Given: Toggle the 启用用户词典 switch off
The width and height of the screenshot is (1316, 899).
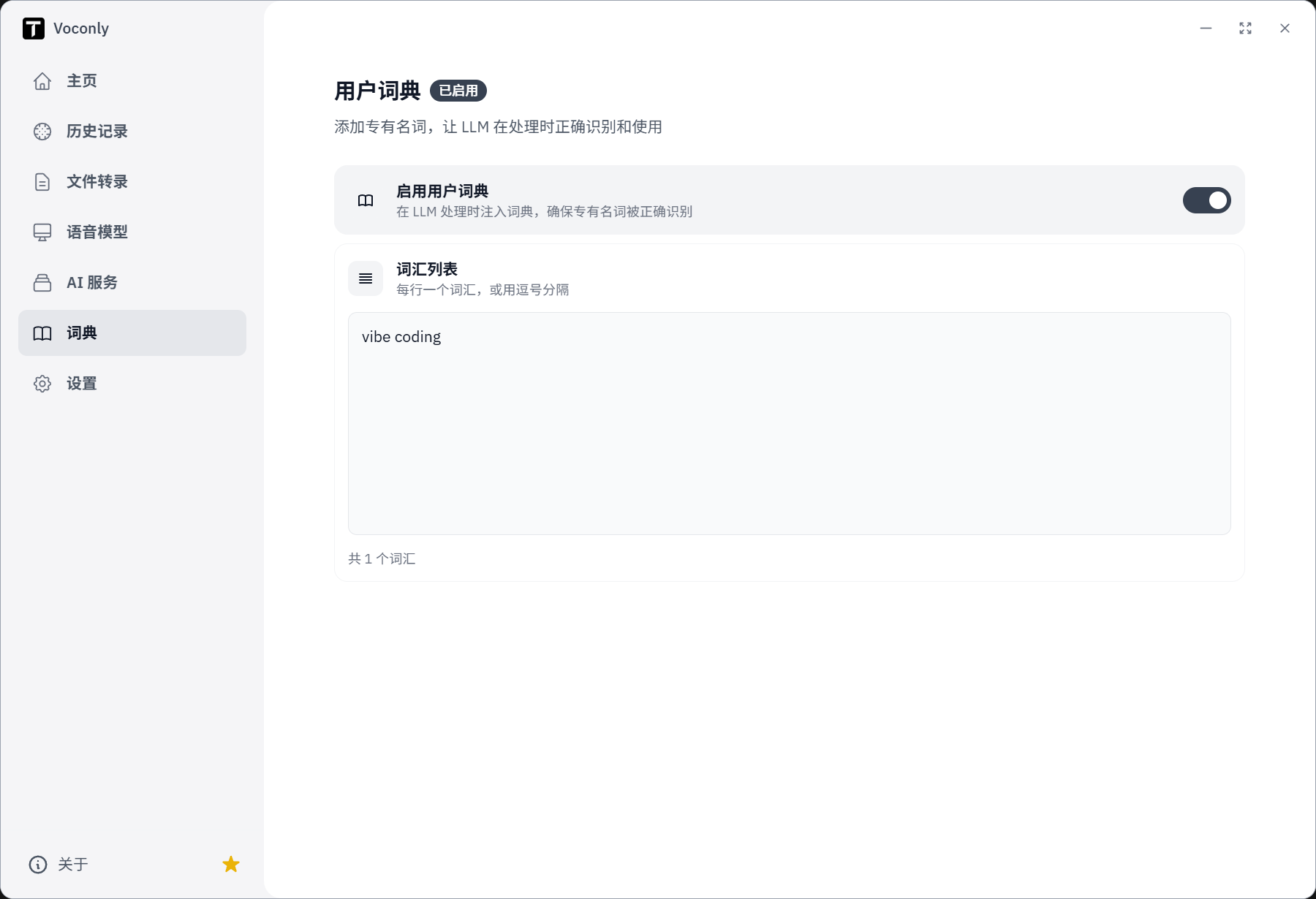Looking at the screenshot, I should [x=1207, y=200].
